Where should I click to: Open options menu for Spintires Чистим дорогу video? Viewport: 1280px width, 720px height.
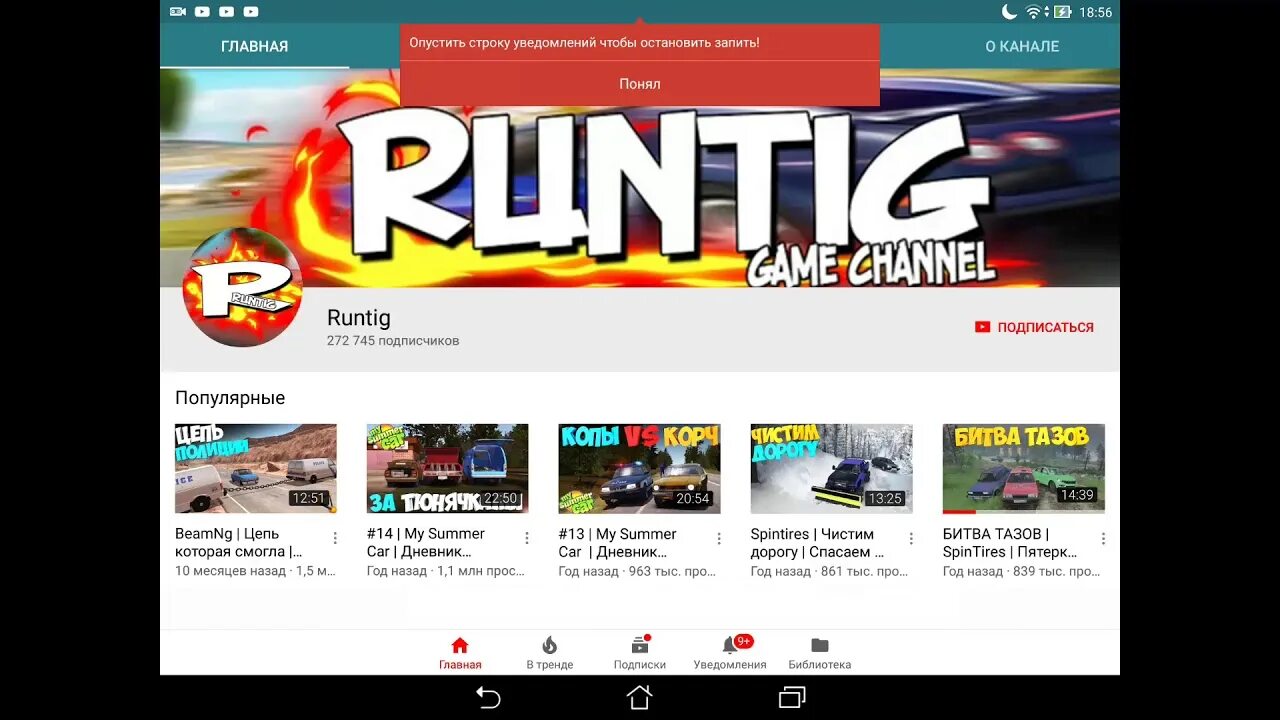click(x=911, y=538)
